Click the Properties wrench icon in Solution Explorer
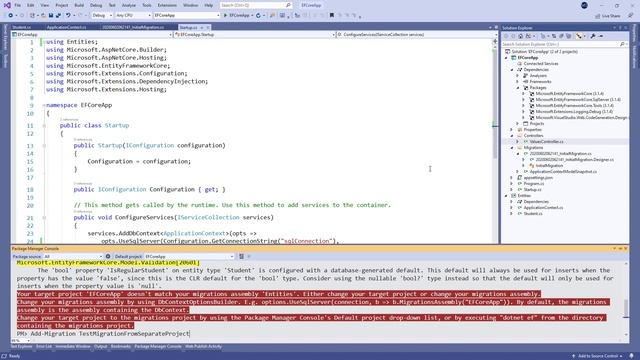Screen dimensions: 640x360 593,36
